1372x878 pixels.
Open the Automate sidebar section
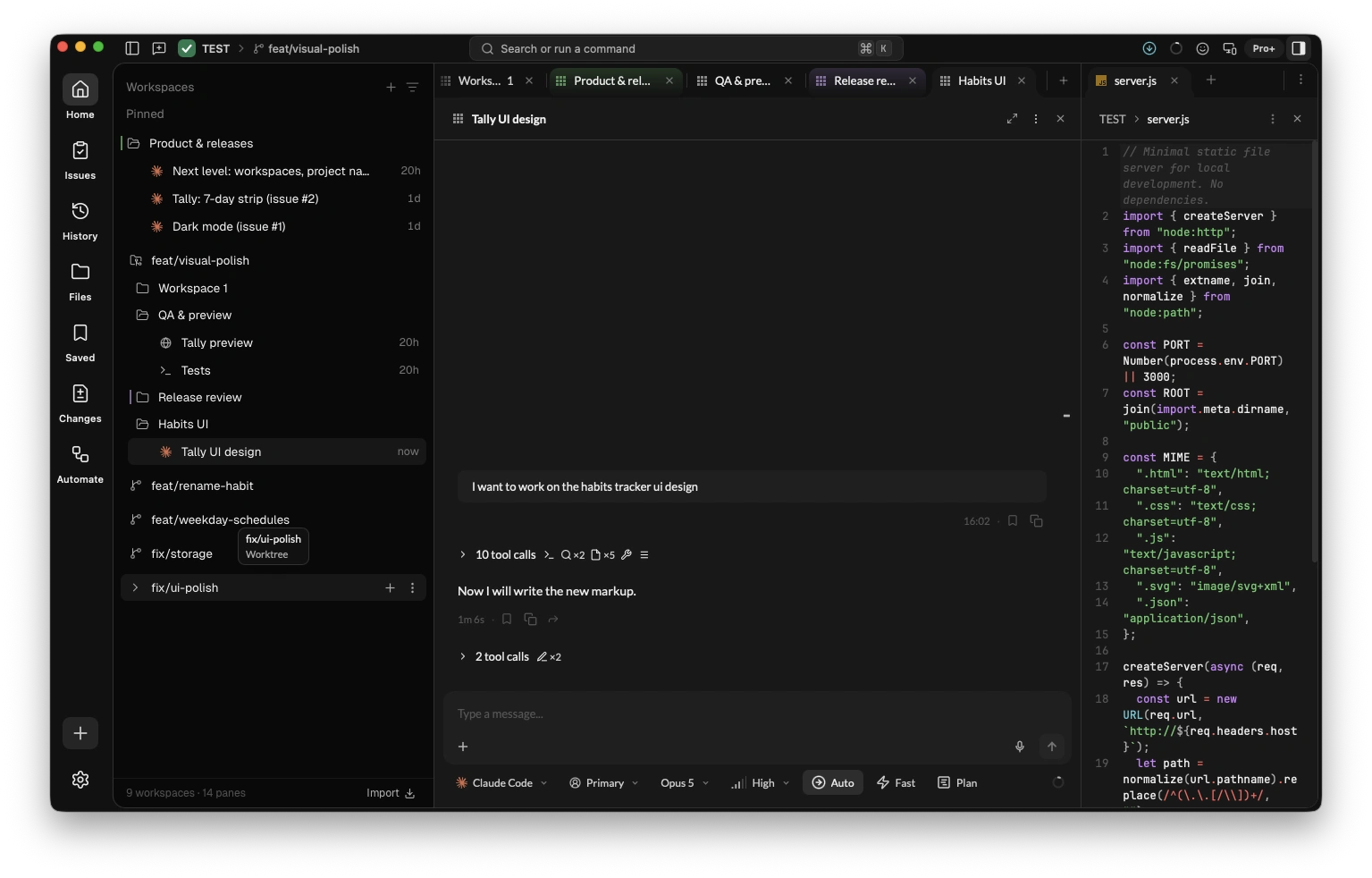(80, 463)
